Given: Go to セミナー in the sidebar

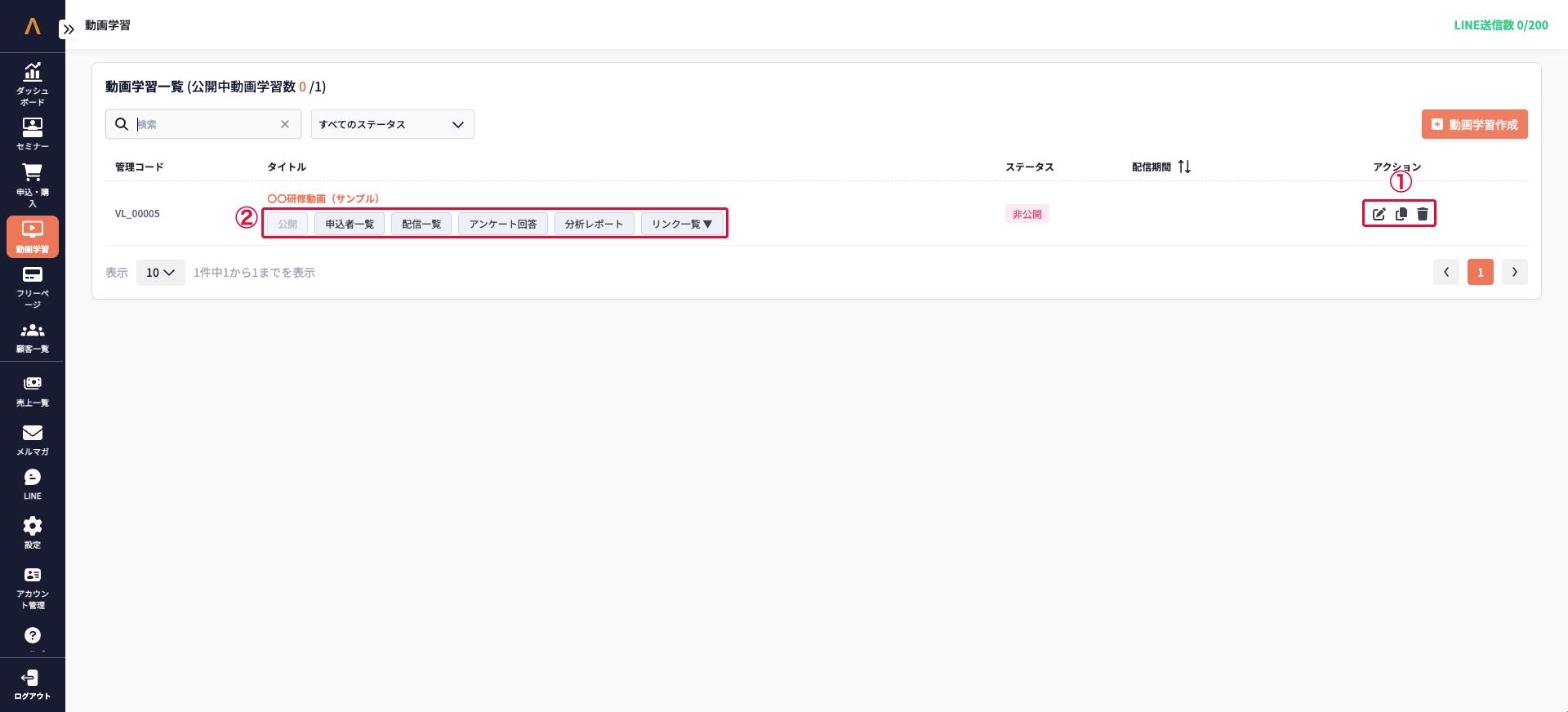Looking at the screenshot, I should (32, 134).
